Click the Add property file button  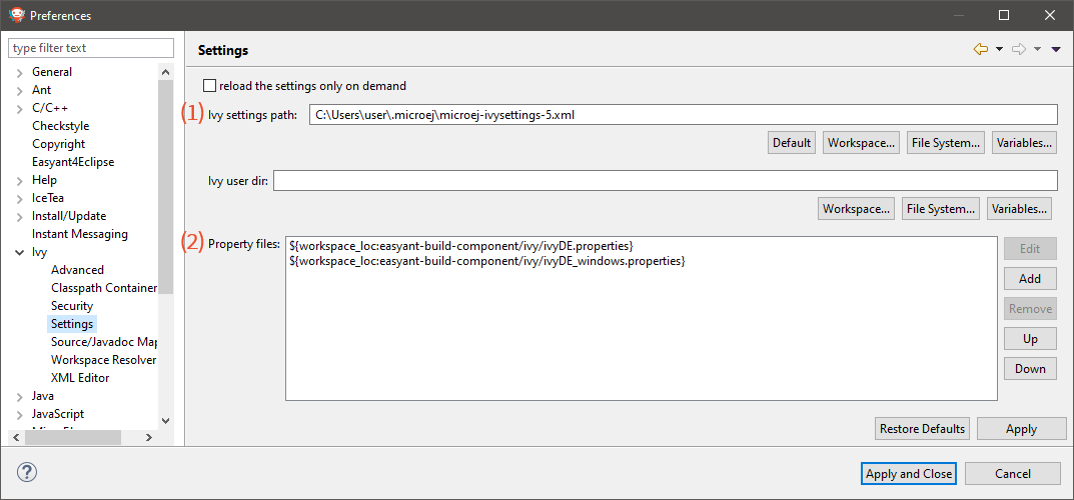pyautogui.click(x=1030, y=278)
